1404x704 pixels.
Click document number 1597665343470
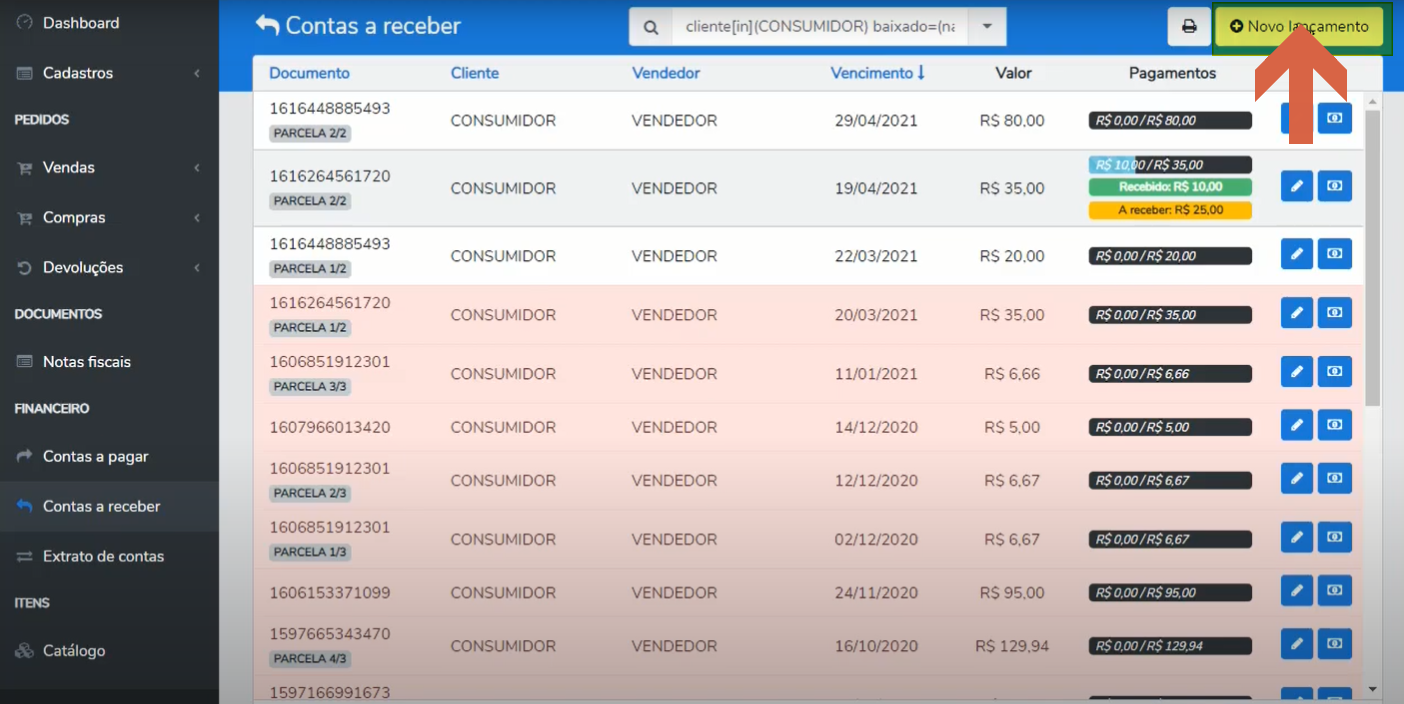[x=329, y=634]
